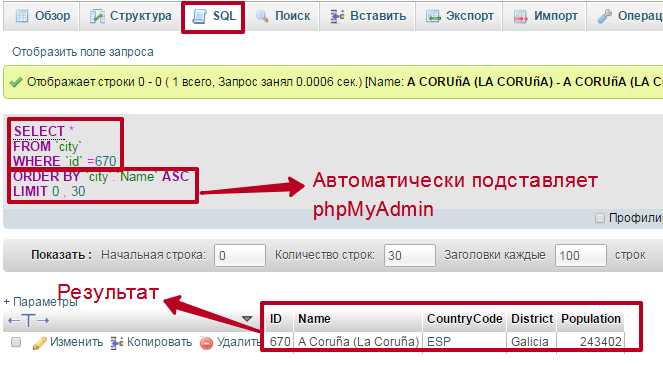This screenshot has height=365, width=663.
Task: Open the sort dropdown triangle in header
Action: tap(247, 318)
